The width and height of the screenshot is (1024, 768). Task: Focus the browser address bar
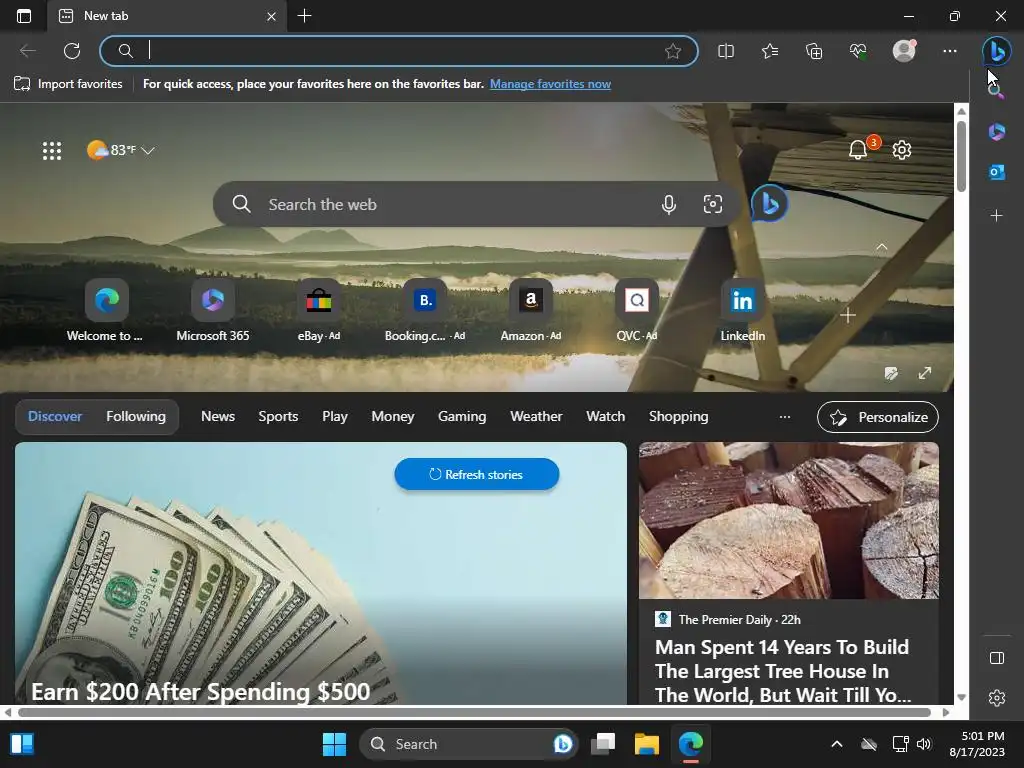[x=398, y=51]
